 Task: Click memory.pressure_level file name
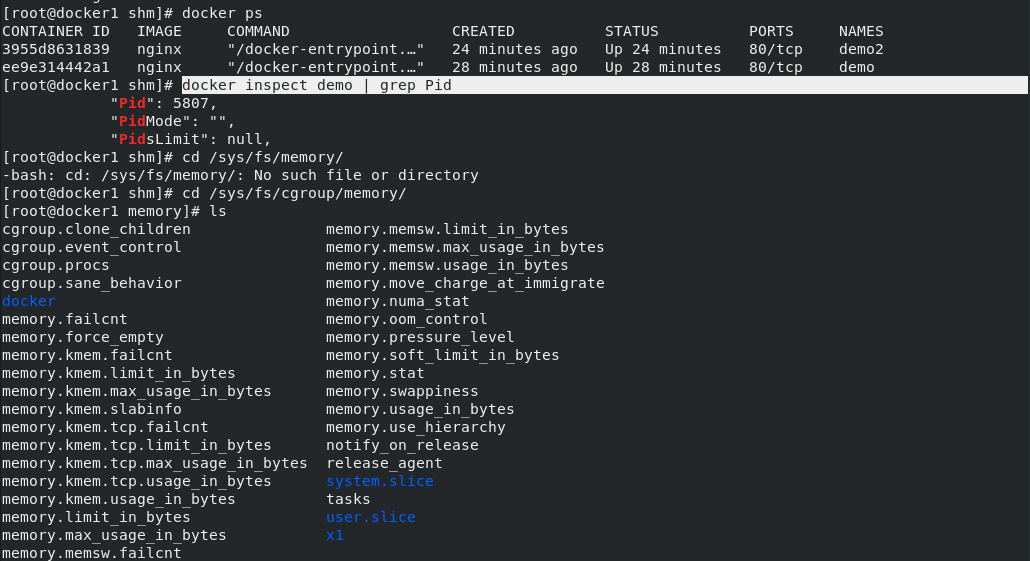tap(420, 337)
